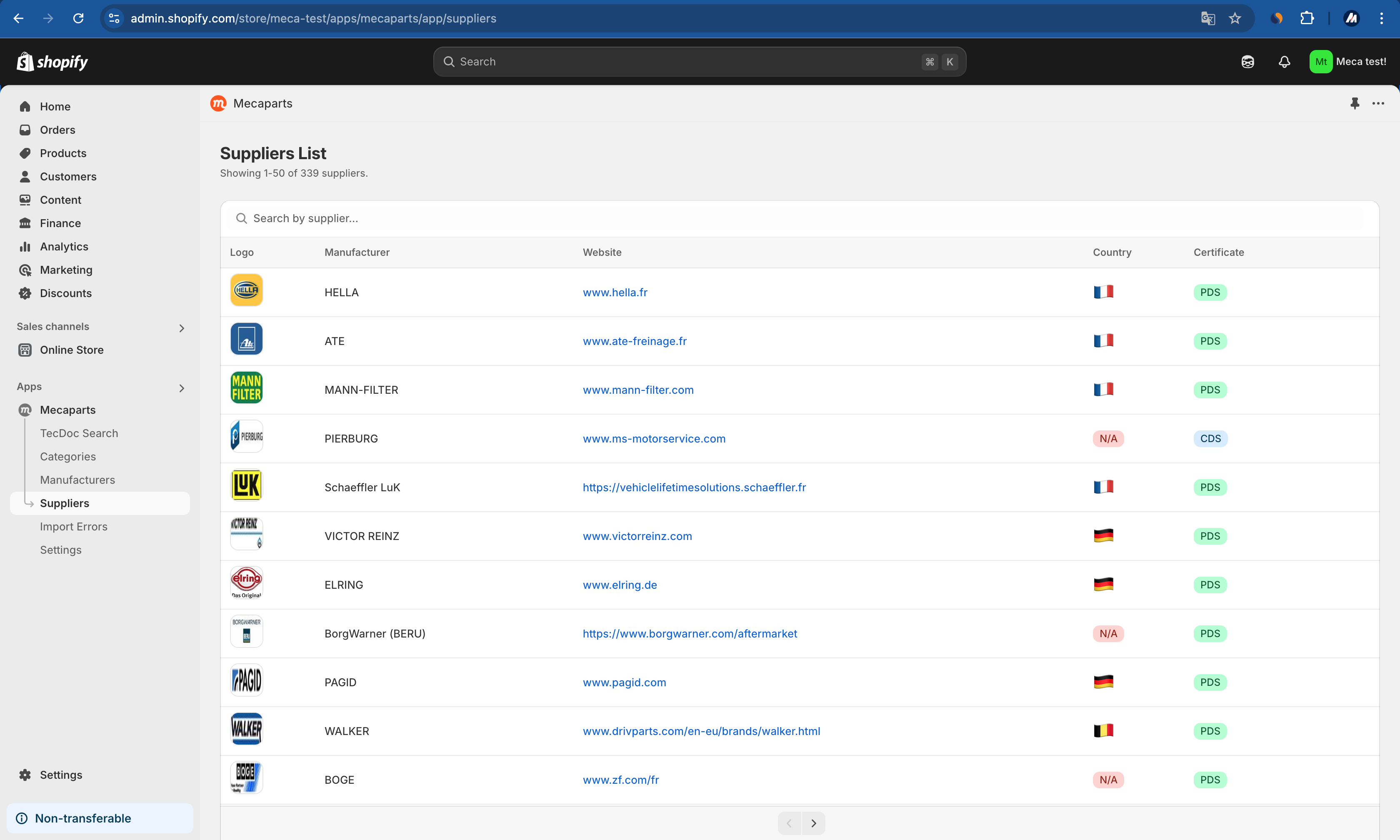Screen dimensions: 1400x840
Task: Click the orange extension icon in the toolbar
Action: coord(1277,19)
